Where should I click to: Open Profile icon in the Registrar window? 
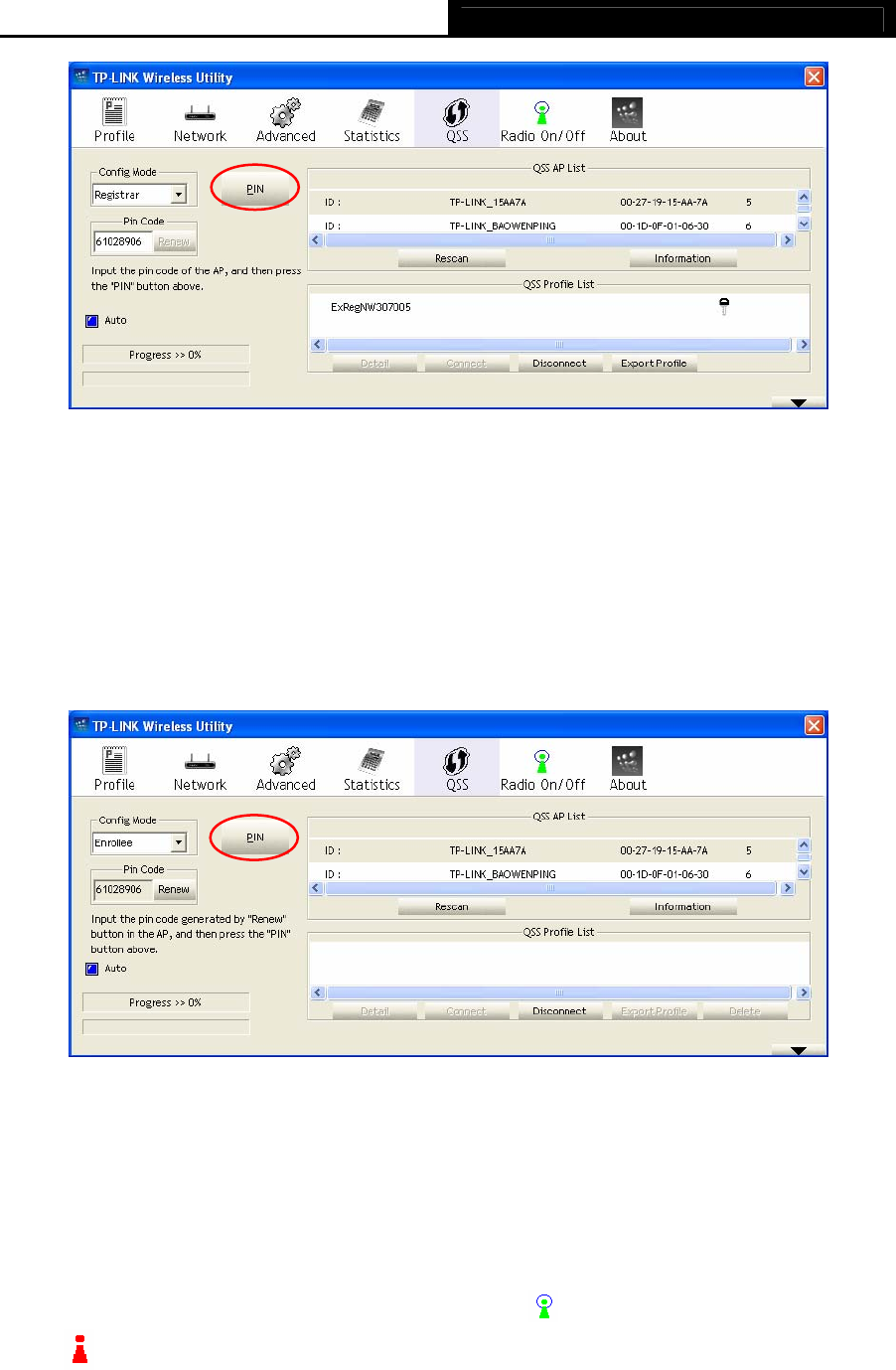(114, 112)
